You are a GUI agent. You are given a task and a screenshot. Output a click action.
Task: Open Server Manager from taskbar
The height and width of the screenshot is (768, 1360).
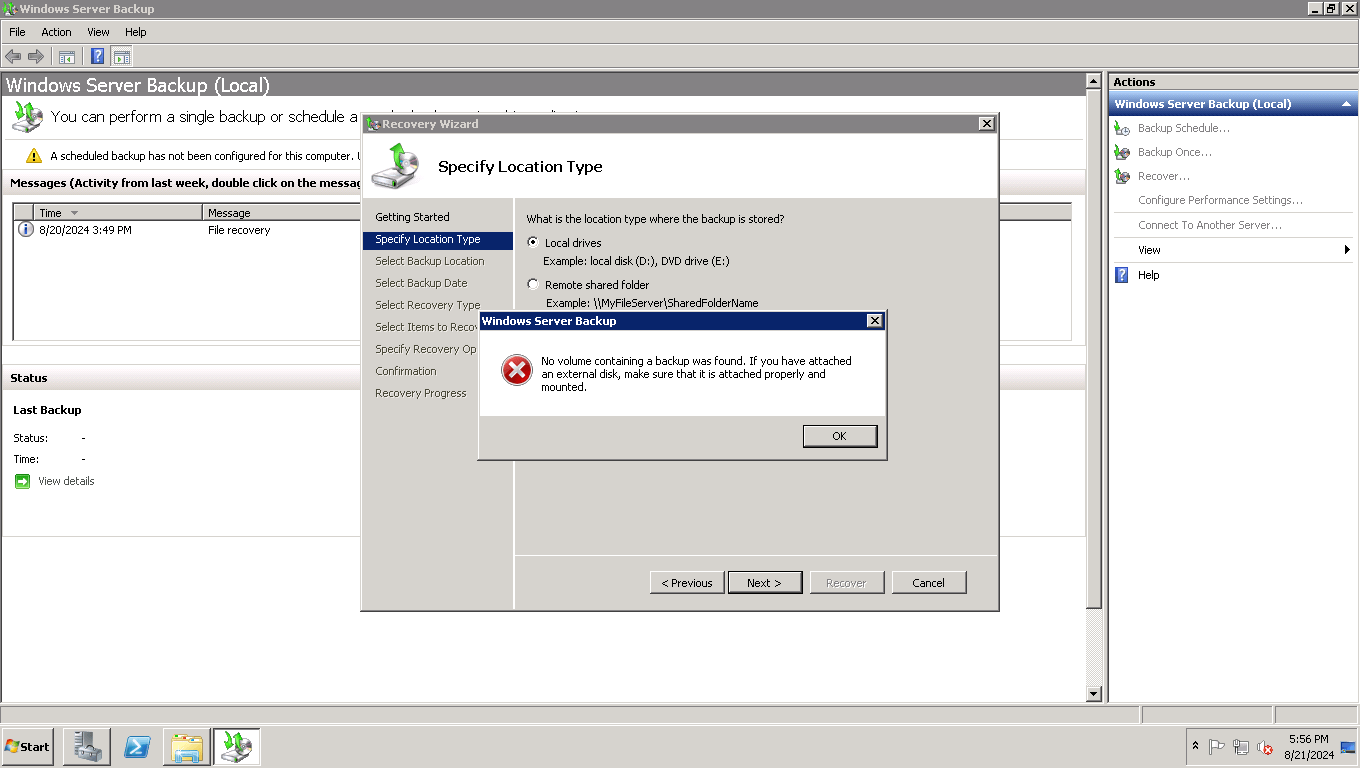point(86,746)
